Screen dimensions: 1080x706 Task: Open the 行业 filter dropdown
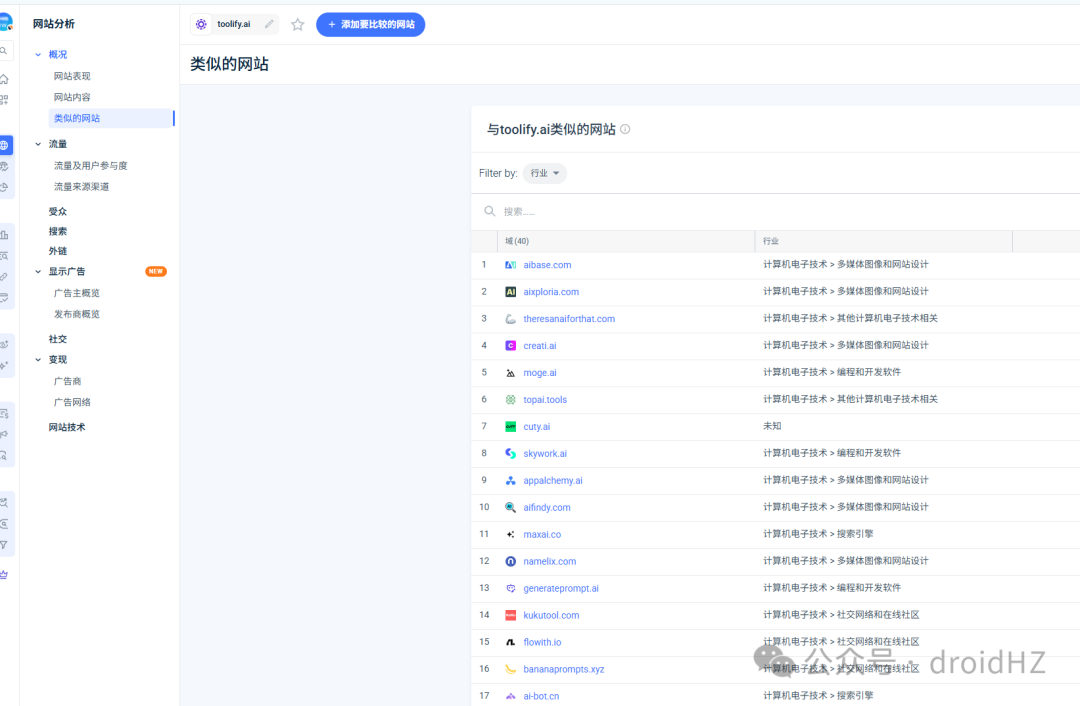coord(545,174)
